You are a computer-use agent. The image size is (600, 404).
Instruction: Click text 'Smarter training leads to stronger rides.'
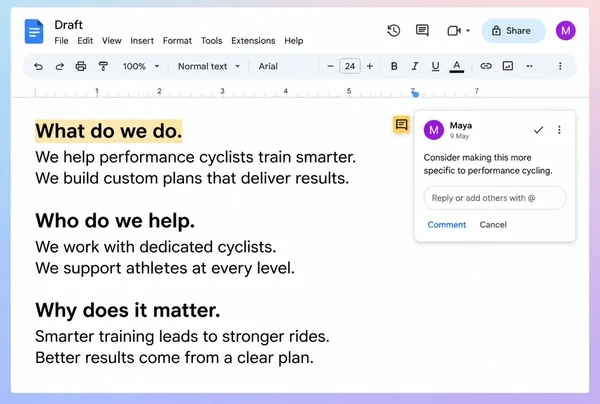click(x=182, y=337)
